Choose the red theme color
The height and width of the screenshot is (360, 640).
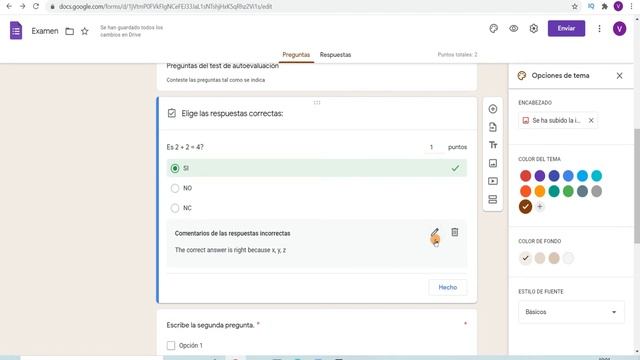[525, 176]
